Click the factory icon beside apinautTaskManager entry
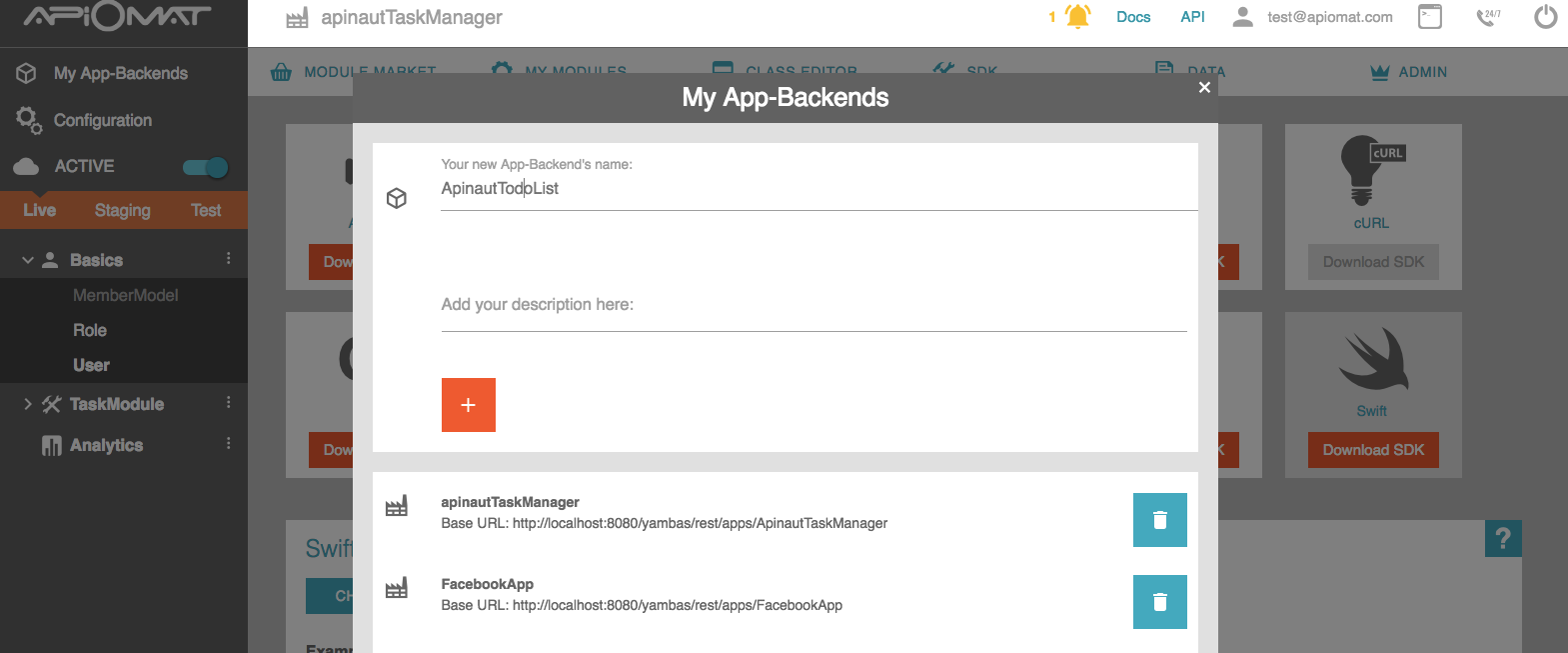1568x653 pixels. tap(397, 506)
